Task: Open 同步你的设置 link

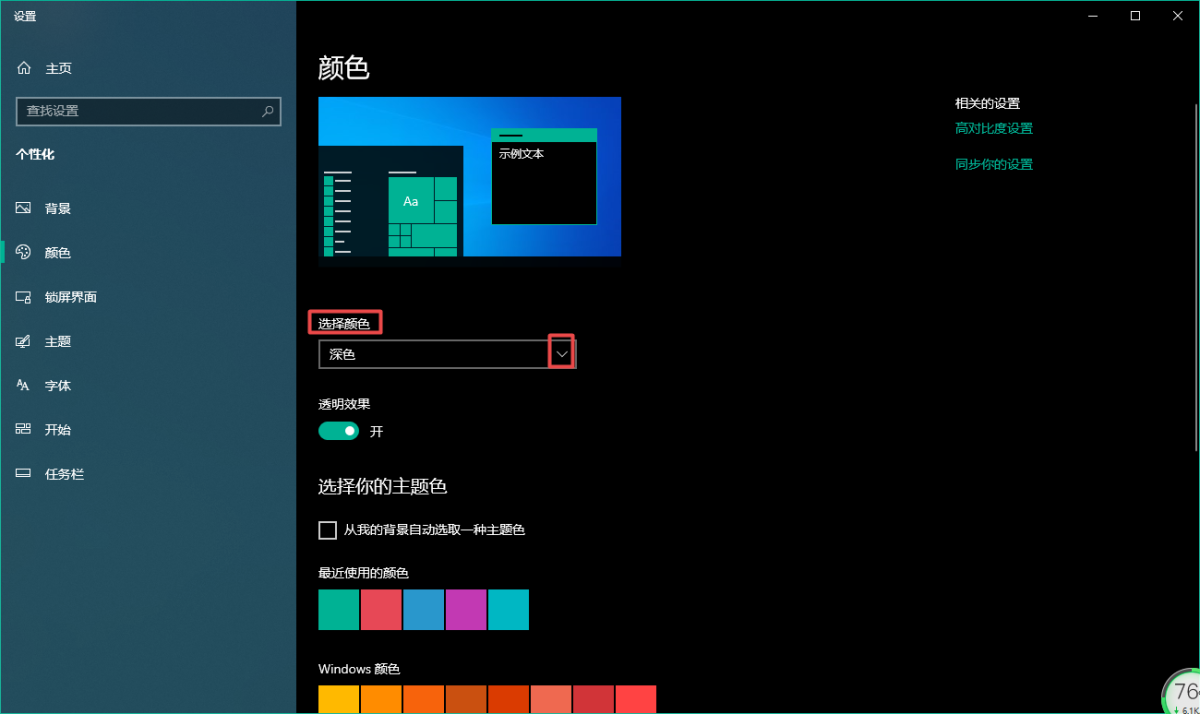Action: pos(994,164)
